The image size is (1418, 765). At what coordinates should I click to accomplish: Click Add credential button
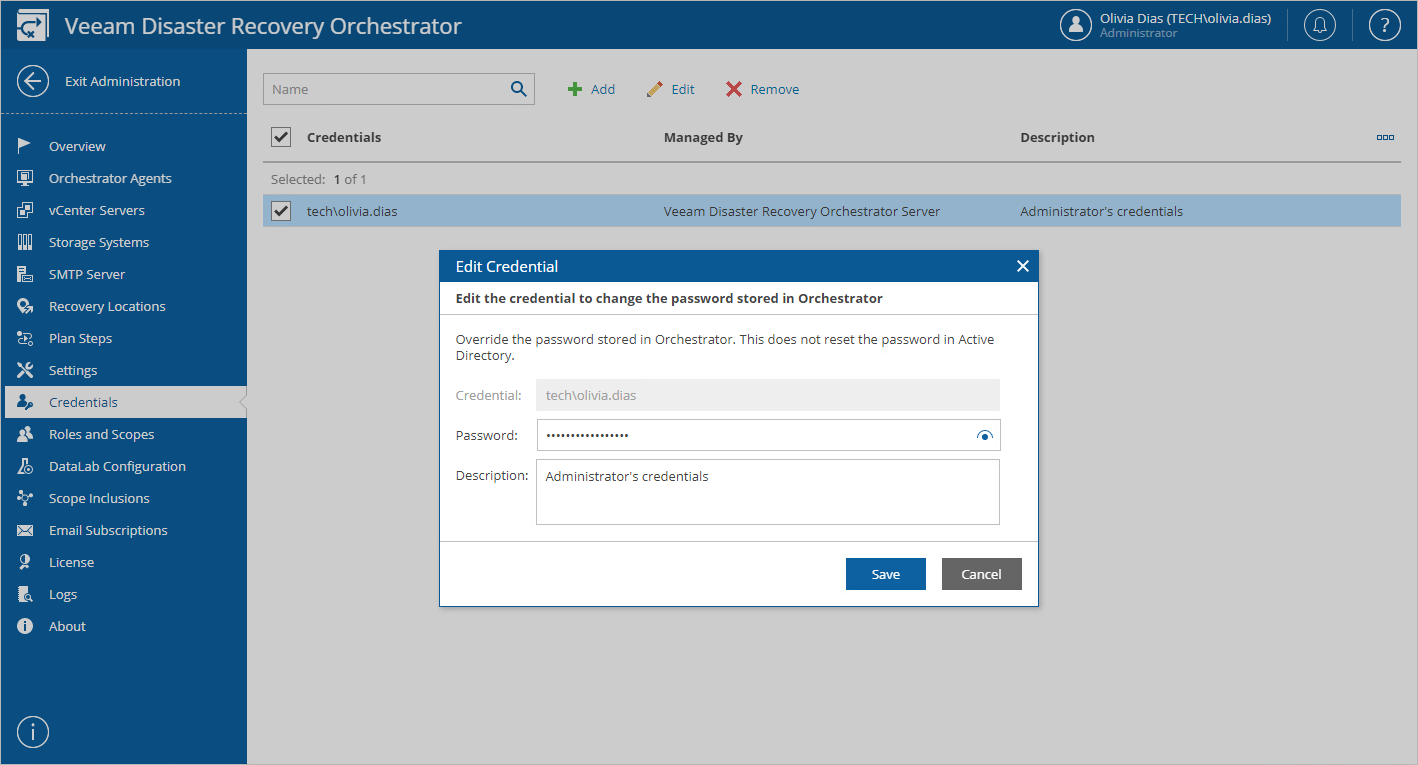[591, 89]
